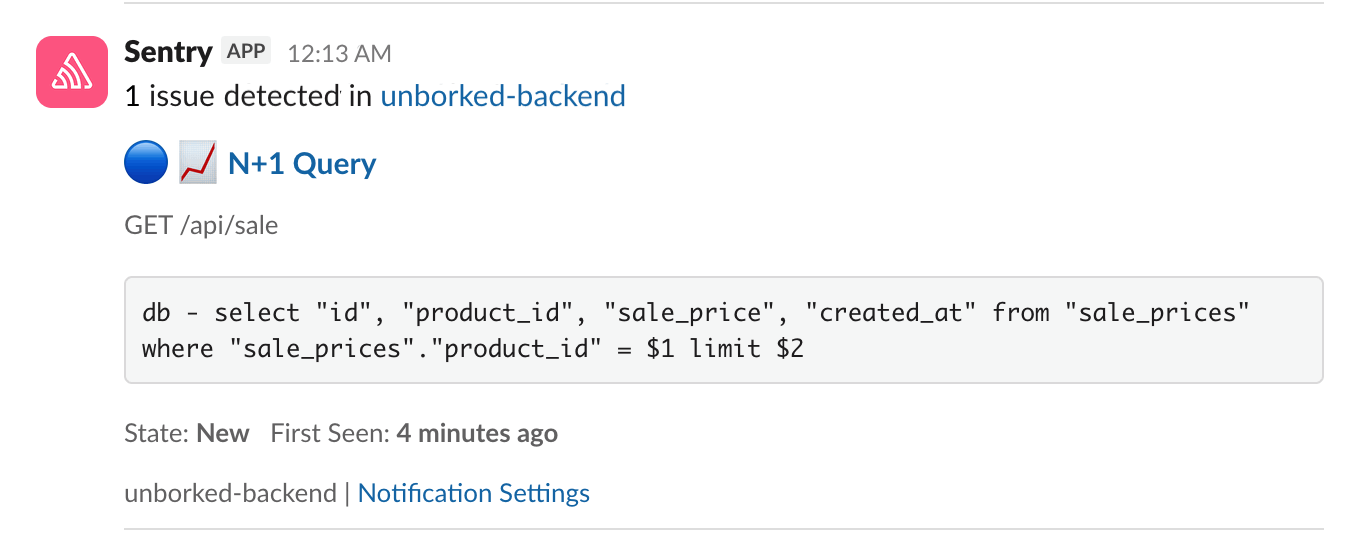The image size is (1371, 550).
Task: Click "sale_prices" table name in code block
Action: tap(1158, 313)
